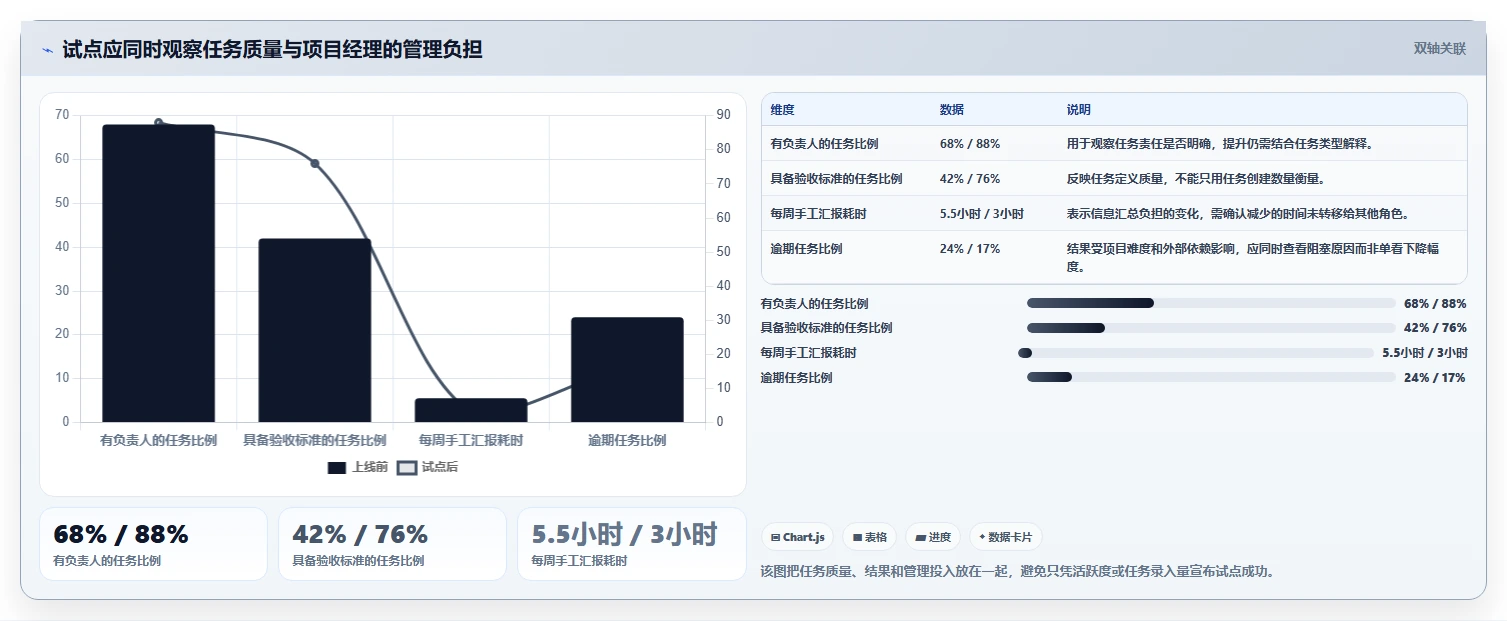This screenshot has width=1507, height=621.
Task: Select table cell 逾期任务比例
Action: (x=806, y=249)
